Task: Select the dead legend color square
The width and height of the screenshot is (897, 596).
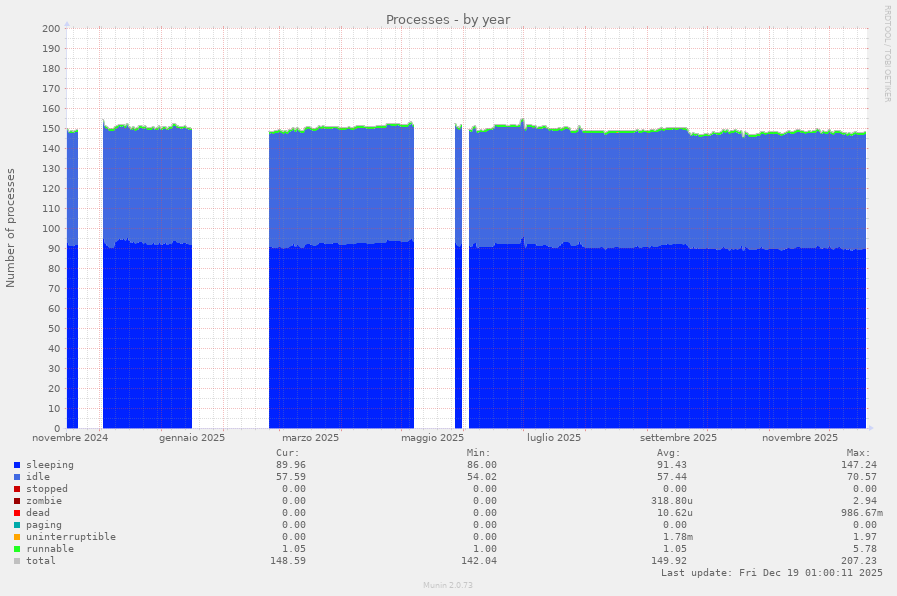Action: click(x=17, y=513)
